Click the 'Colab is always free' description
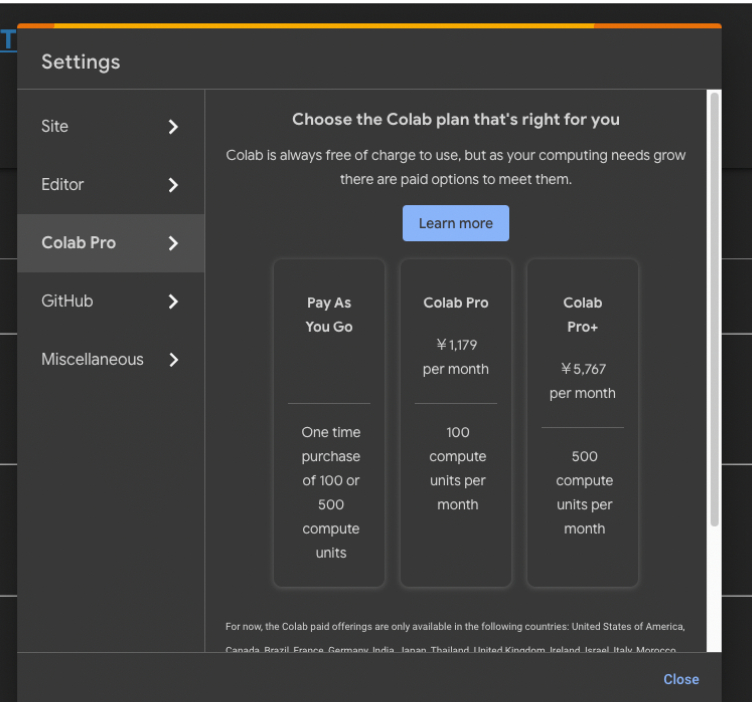 pos(456,167)
